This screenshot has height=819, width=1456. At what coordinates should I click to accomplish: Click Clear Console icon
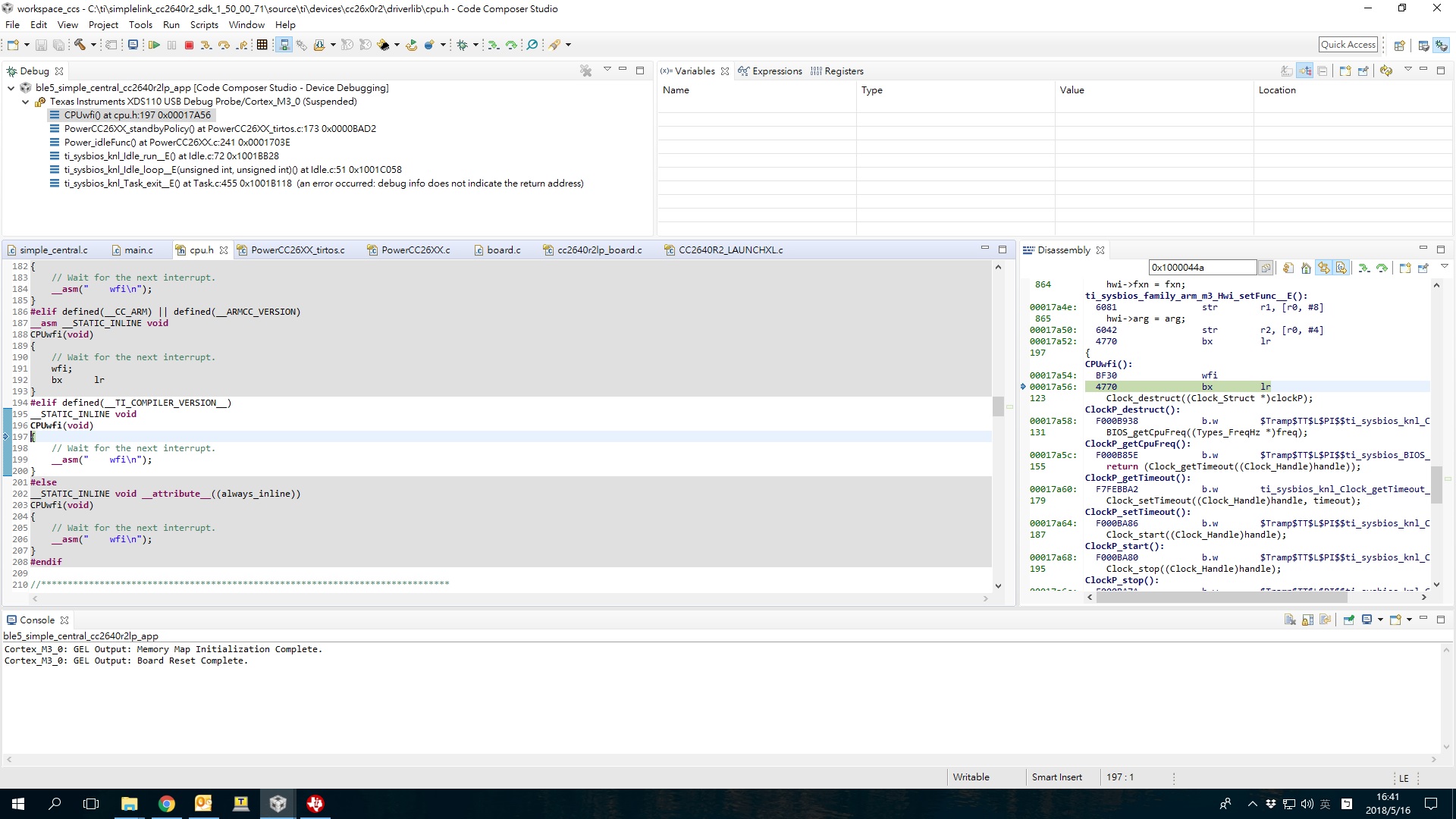click(1290, 620)
